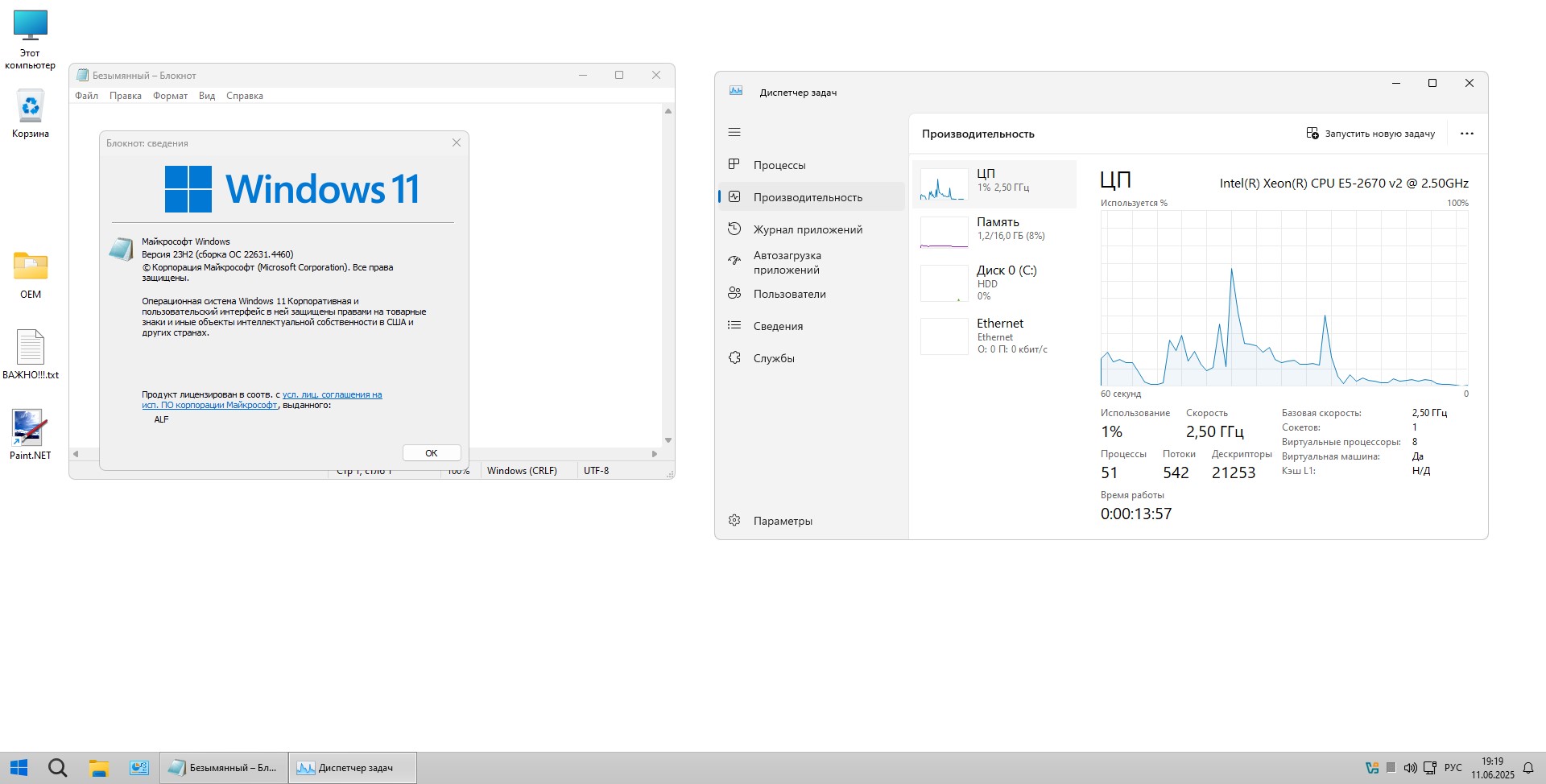The height and width of the screenshot is (784, 1546).
Task: Select Корзина recycle bin desktop icon
Action: point(31,113)
